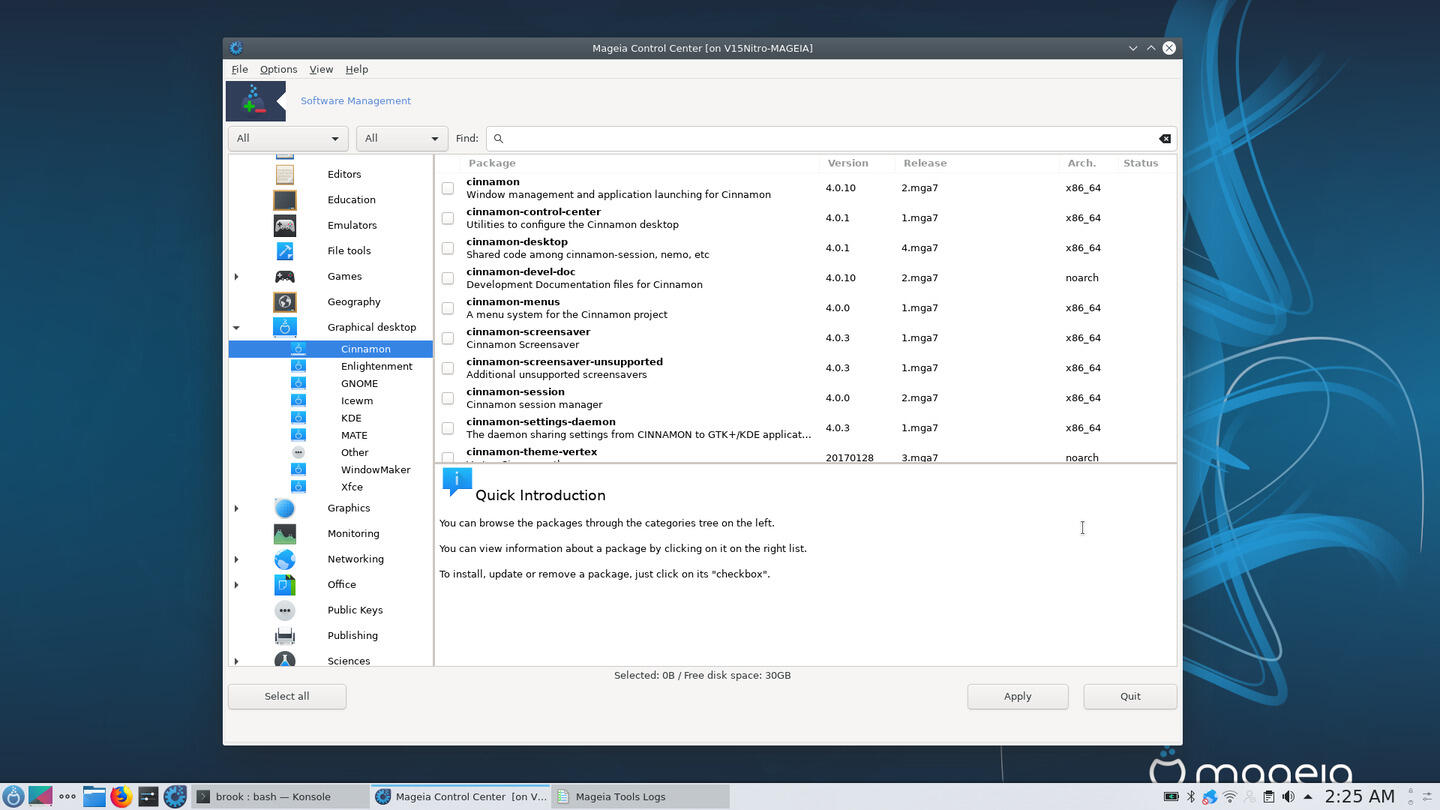Open clipboard tray icon
1440x810 pixels.
(1269, 797)
